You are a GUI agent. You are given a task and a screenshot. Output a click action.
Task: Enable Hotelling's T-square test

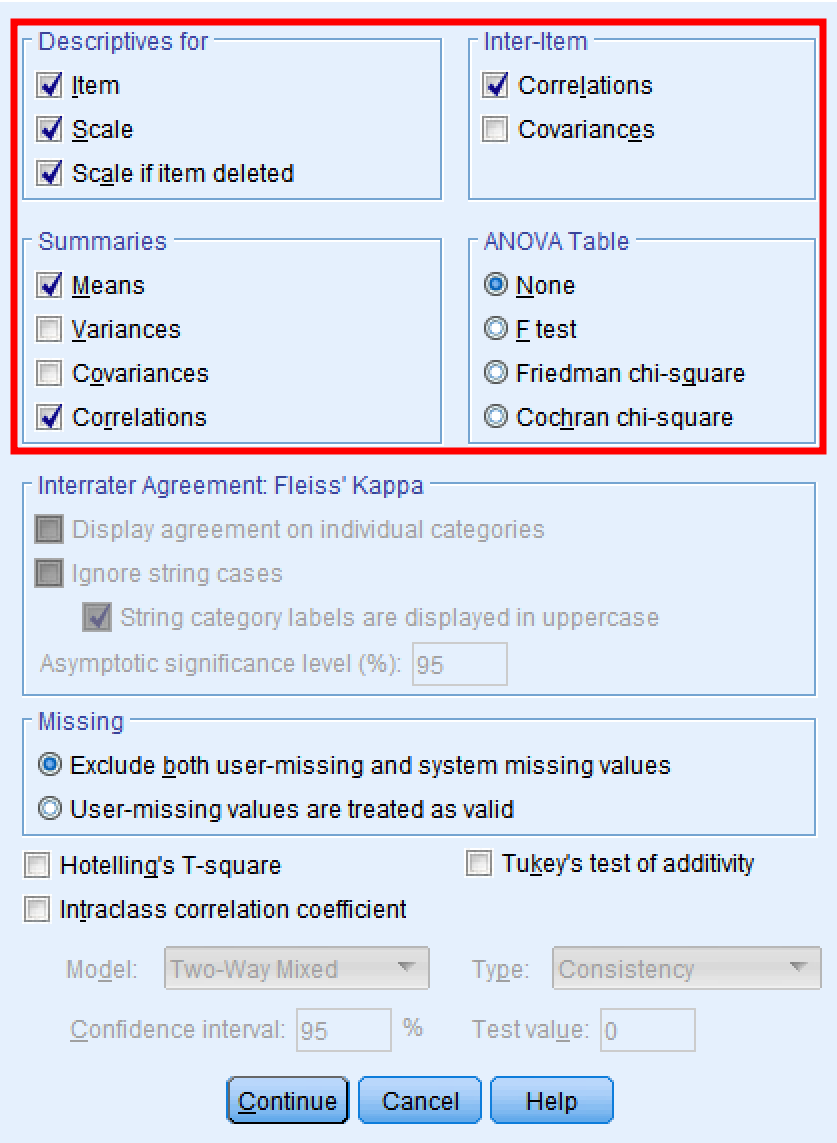point(37,865)
